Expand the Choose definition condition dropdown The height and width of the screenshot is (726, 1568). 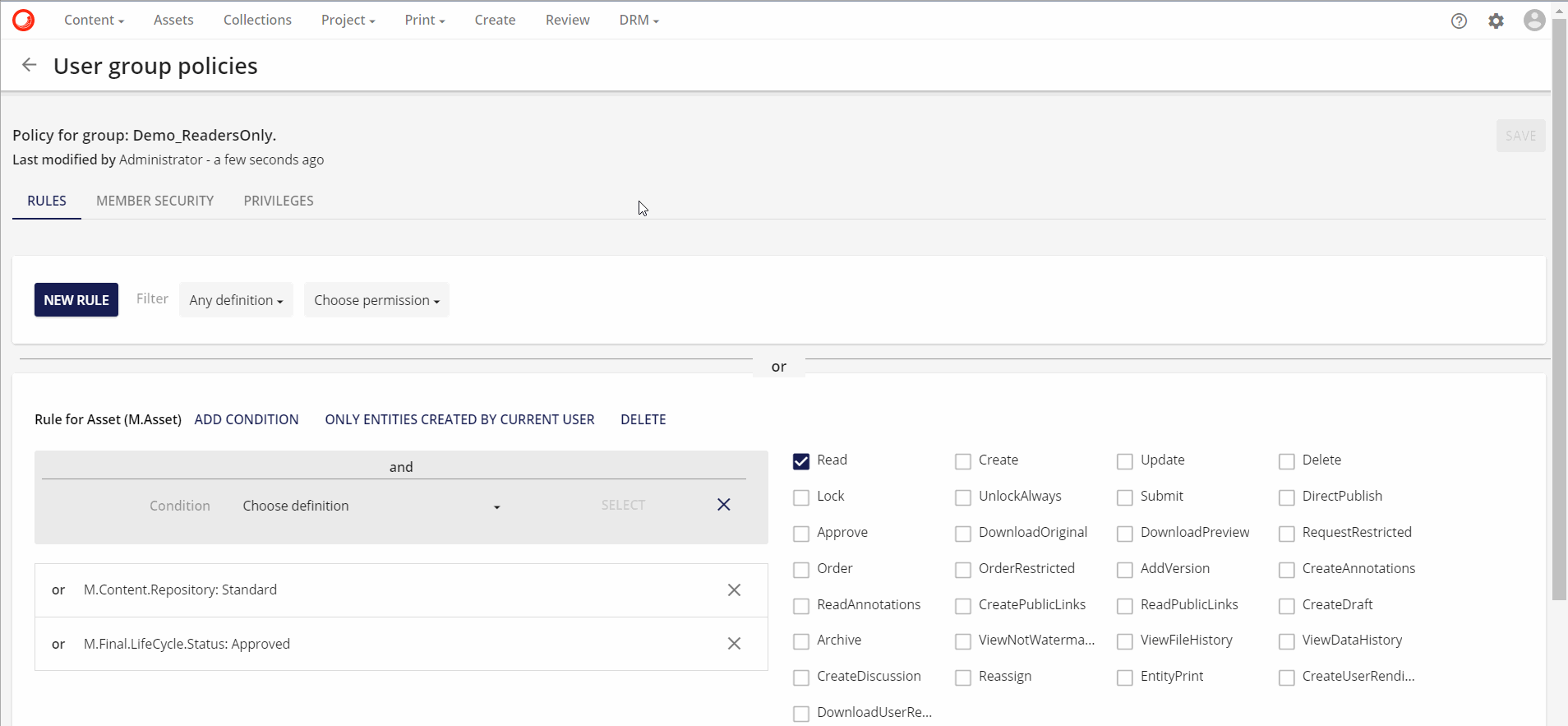tap(371, 506)
